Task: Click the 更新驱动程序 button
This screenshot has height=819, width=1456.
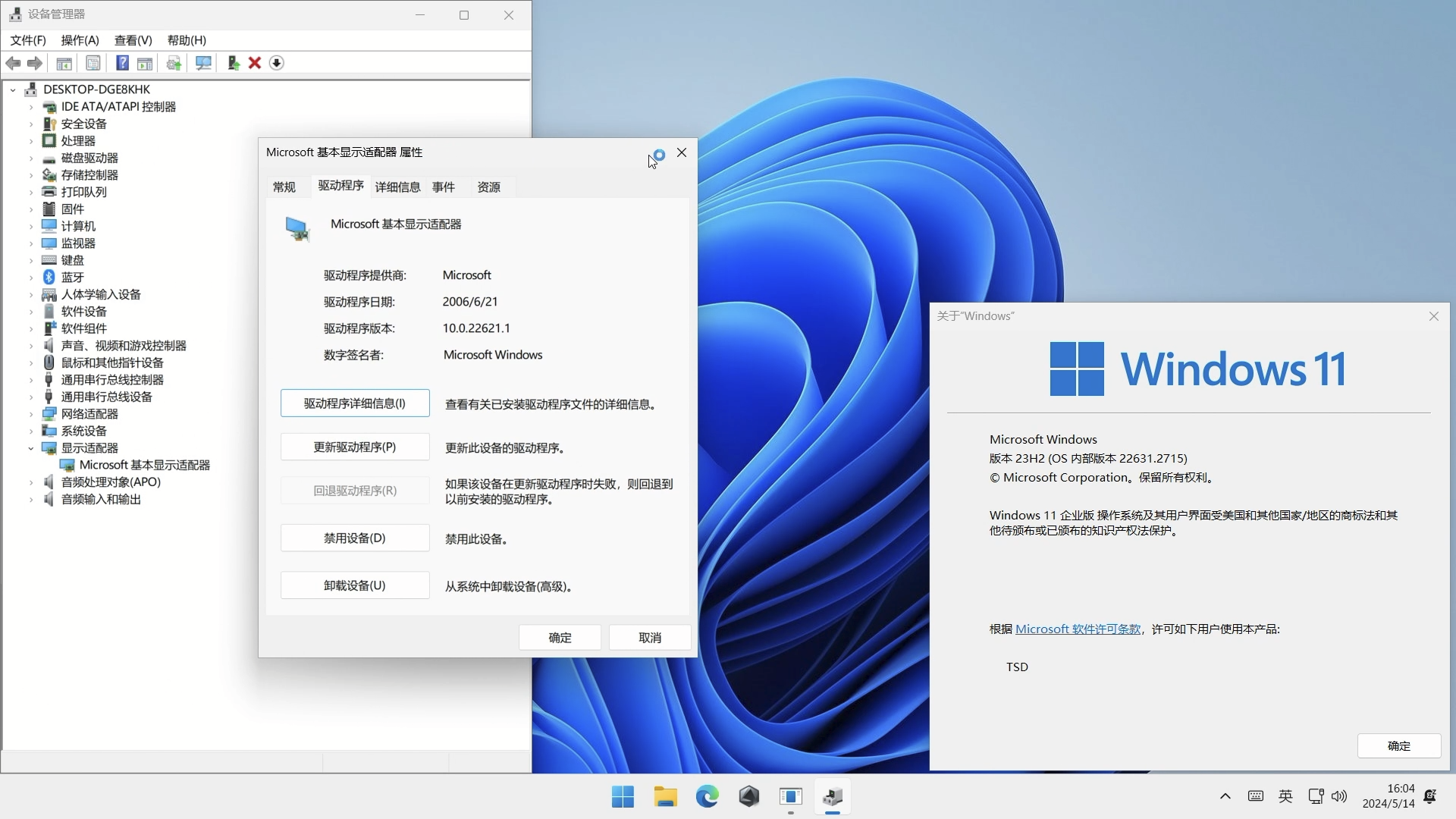Action: tap(354, 447)
